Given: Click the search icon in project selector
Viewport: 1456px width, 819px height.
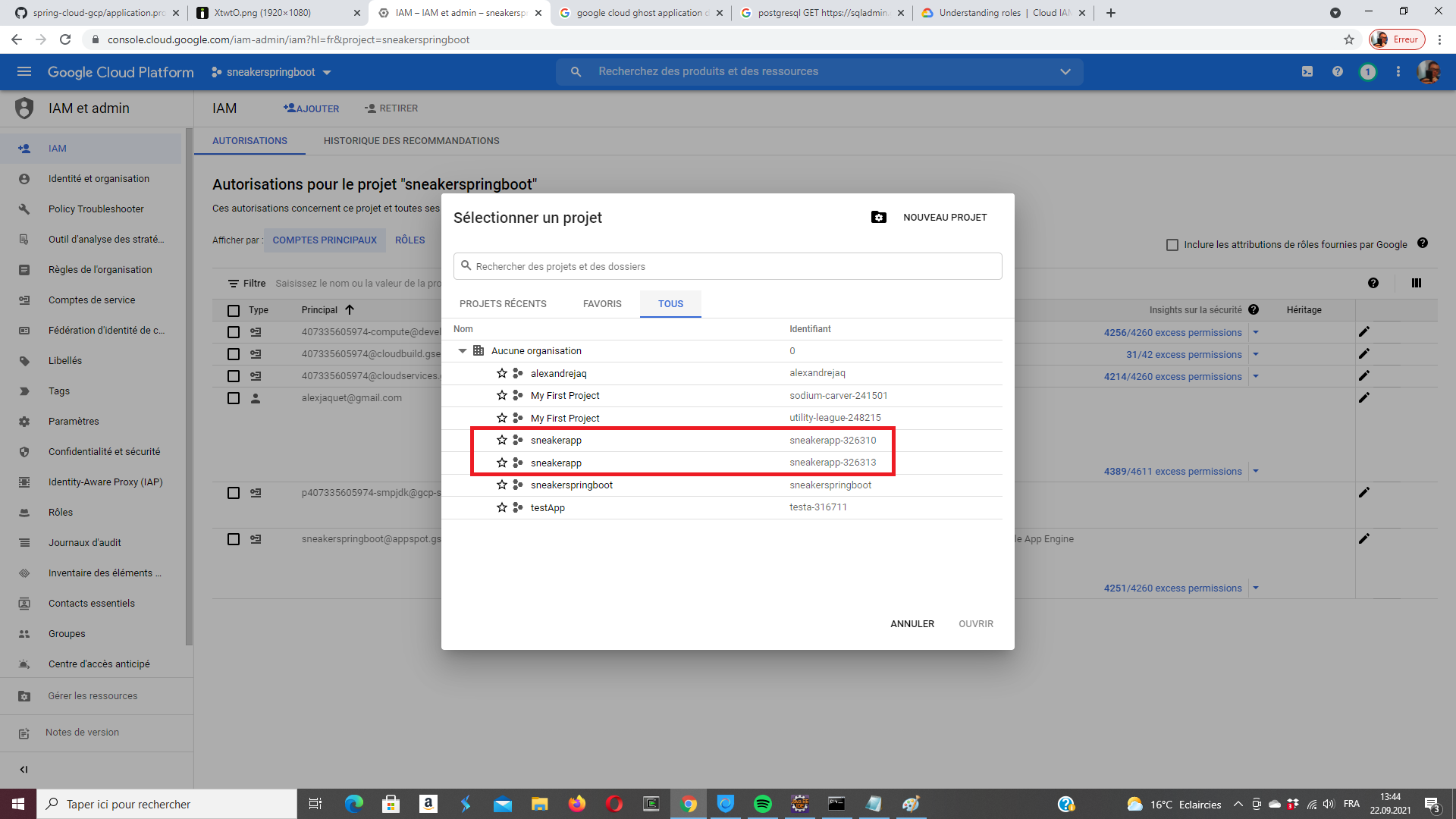Looking at the screenshot, I should pos(466,265).
